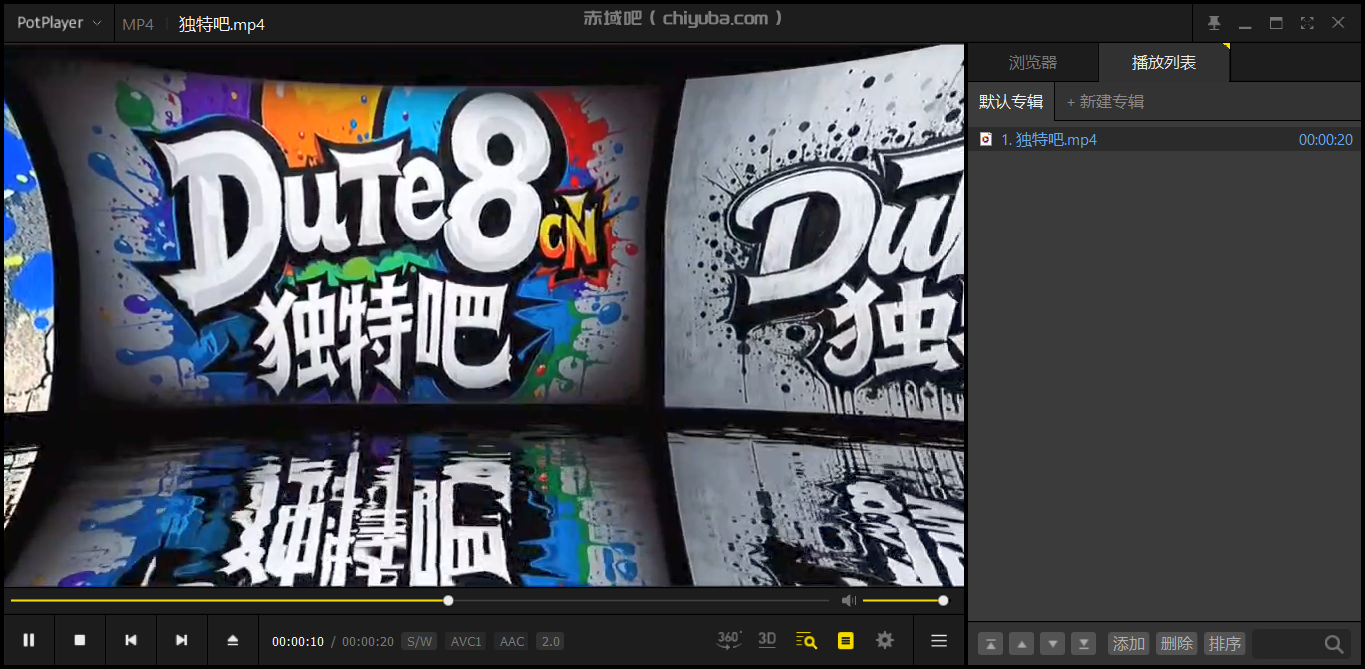Click the video display area

tap(484, 315)
